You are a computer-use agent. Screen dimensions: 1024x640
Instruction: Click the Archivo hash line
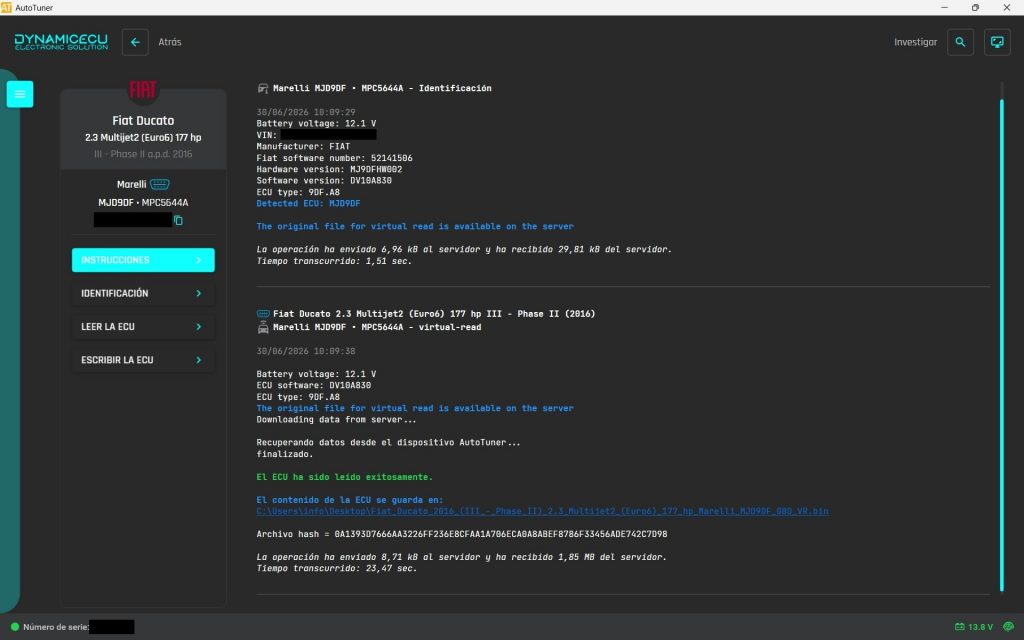tap(462, 534)
